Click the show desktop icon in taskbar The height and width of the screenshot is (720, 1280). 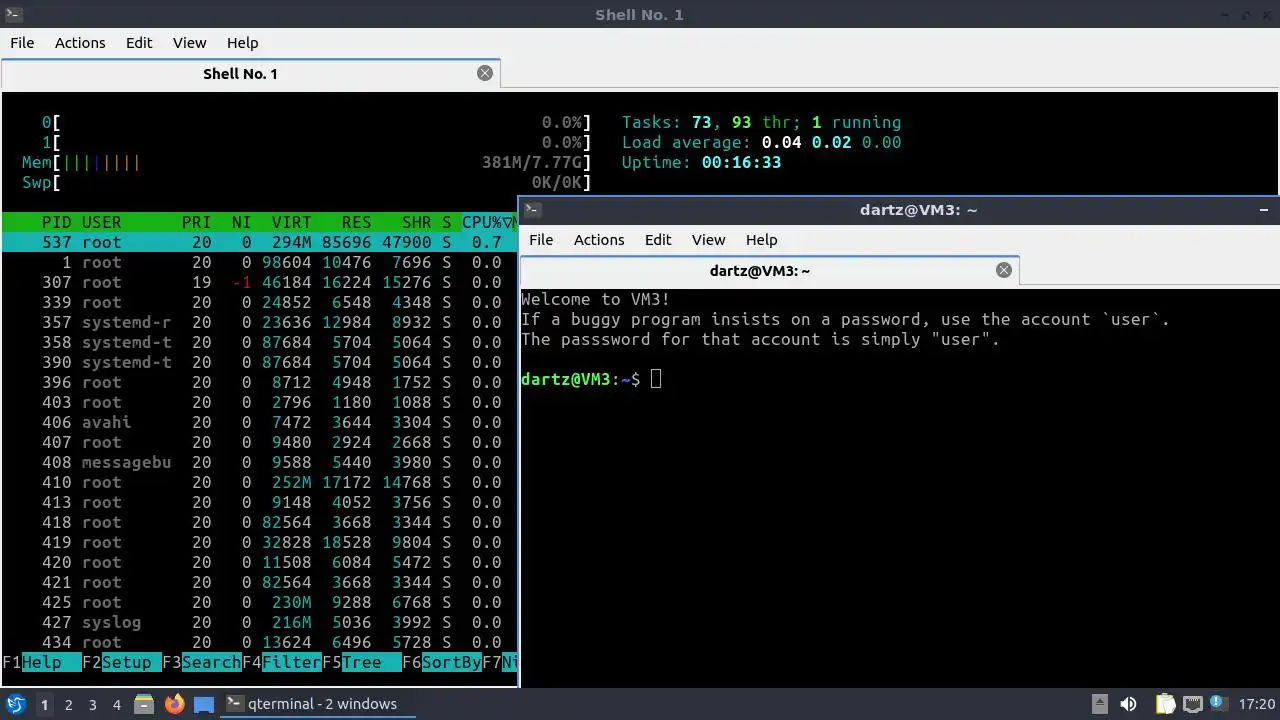tap(204, 704)
